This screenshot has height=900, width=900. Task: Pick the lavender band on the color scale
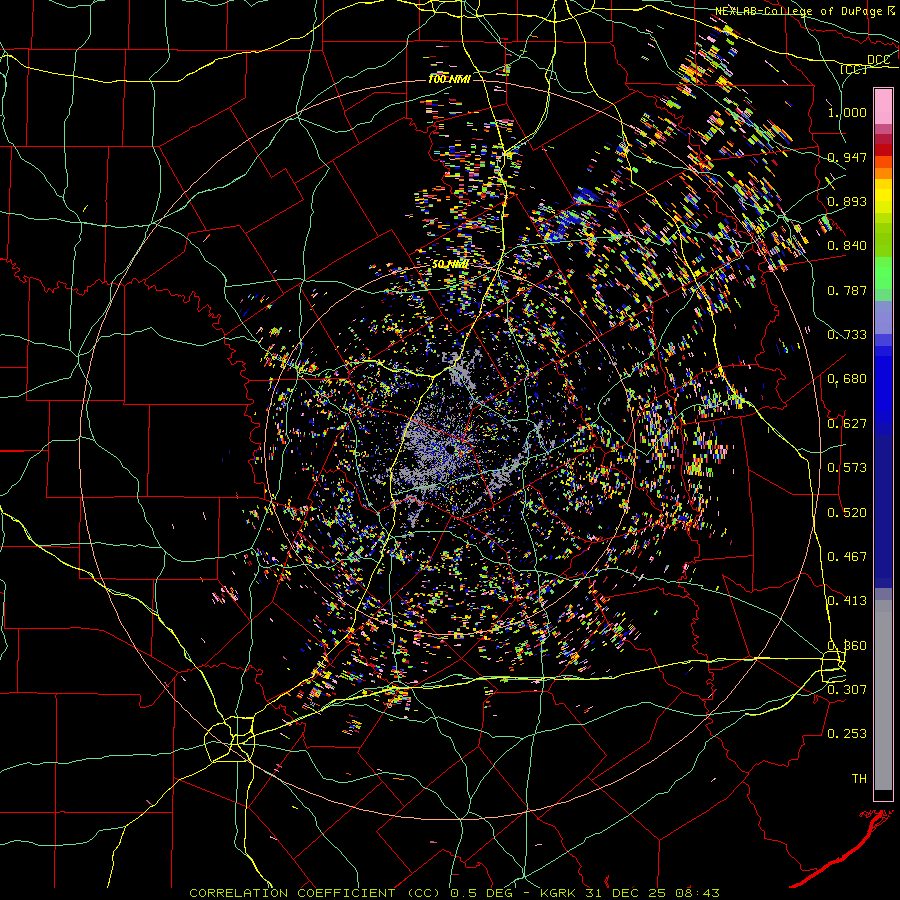(x=883, y=317)
